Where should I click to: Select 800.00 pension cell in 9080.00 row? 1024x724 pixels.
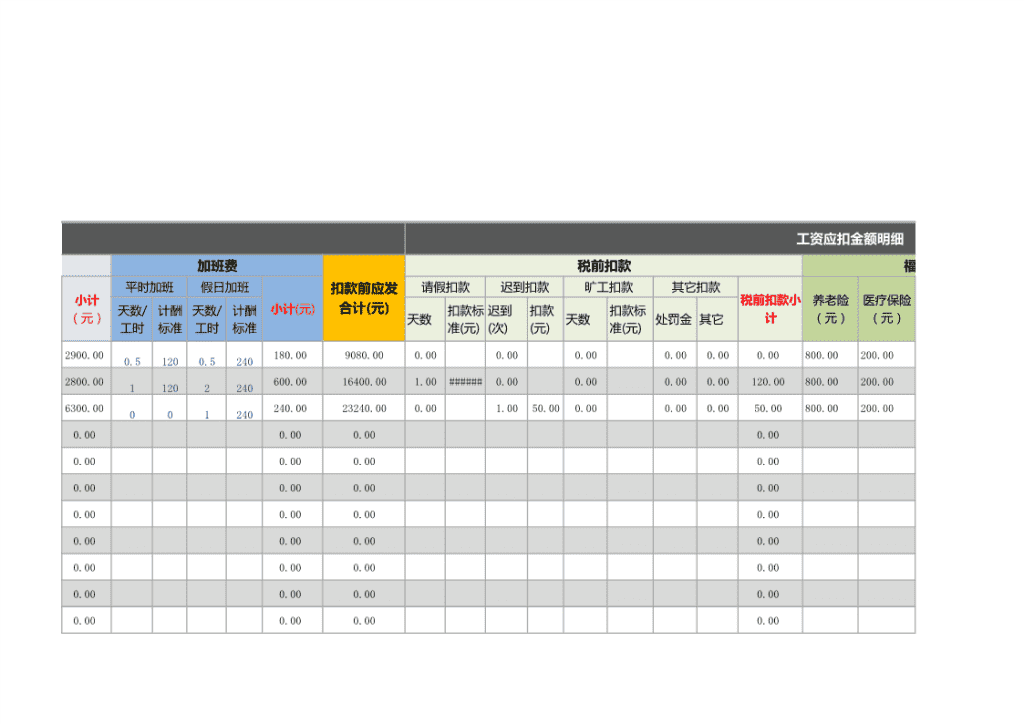point(830,355)
